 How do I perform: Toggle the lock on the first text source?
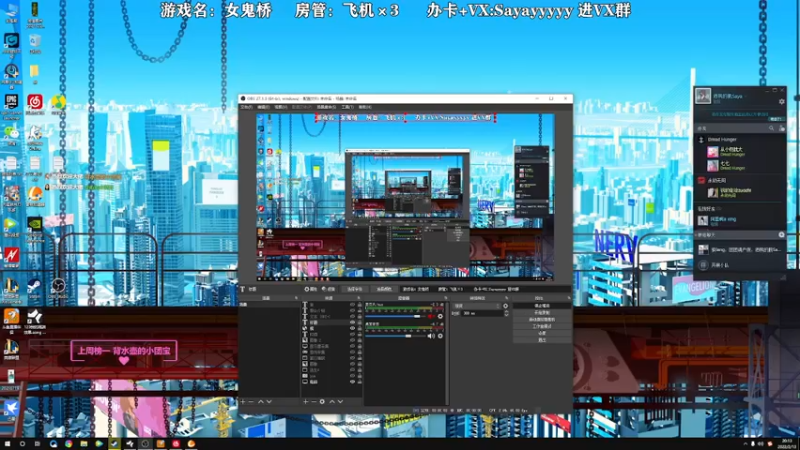(359, 305)
